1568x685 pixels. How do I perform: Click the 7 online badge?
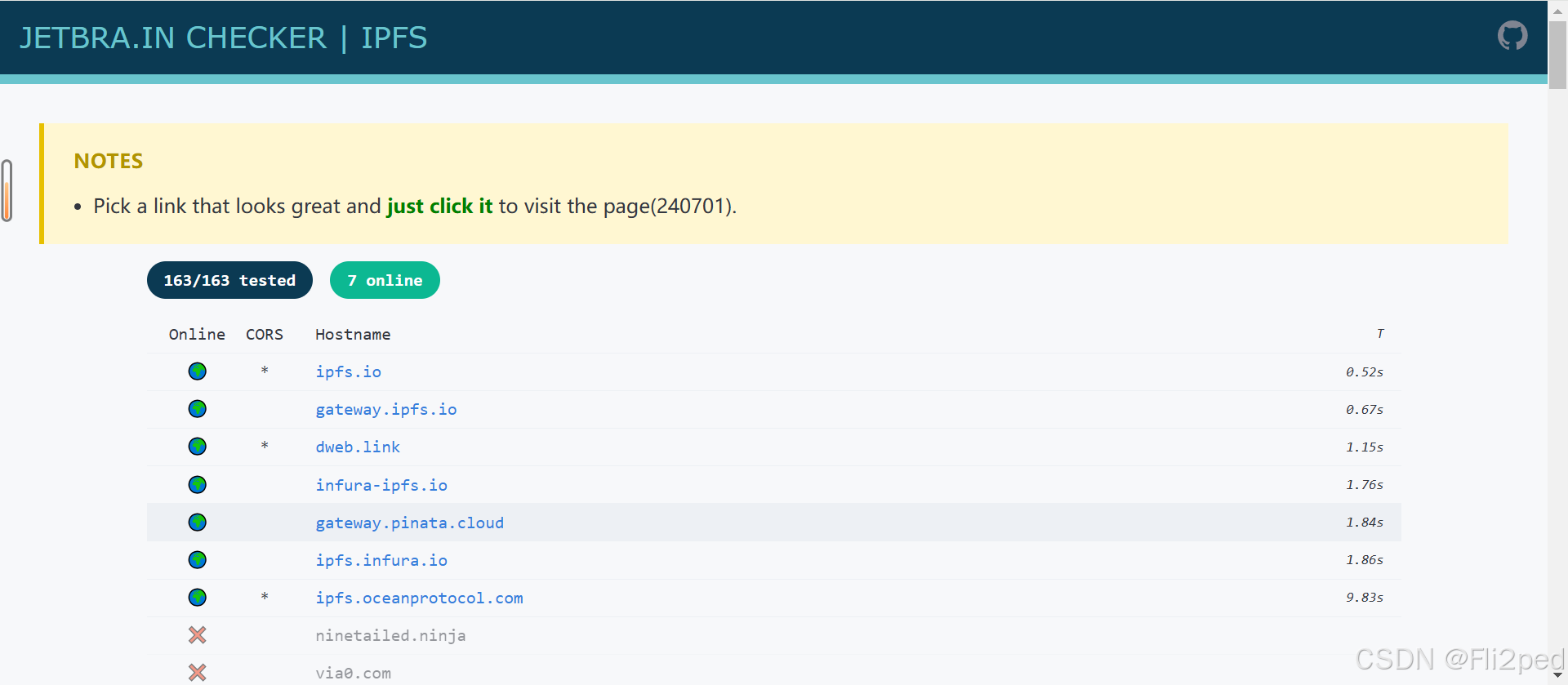point(385,280)
